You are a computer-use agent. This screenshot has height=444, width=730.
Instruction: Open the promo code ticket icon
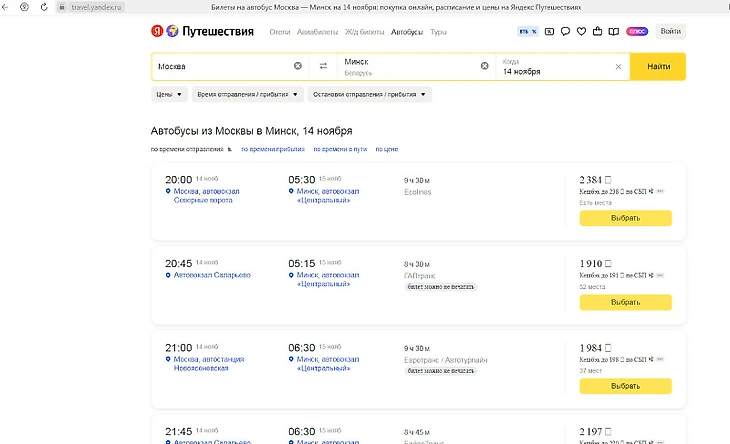pos(549,32)
